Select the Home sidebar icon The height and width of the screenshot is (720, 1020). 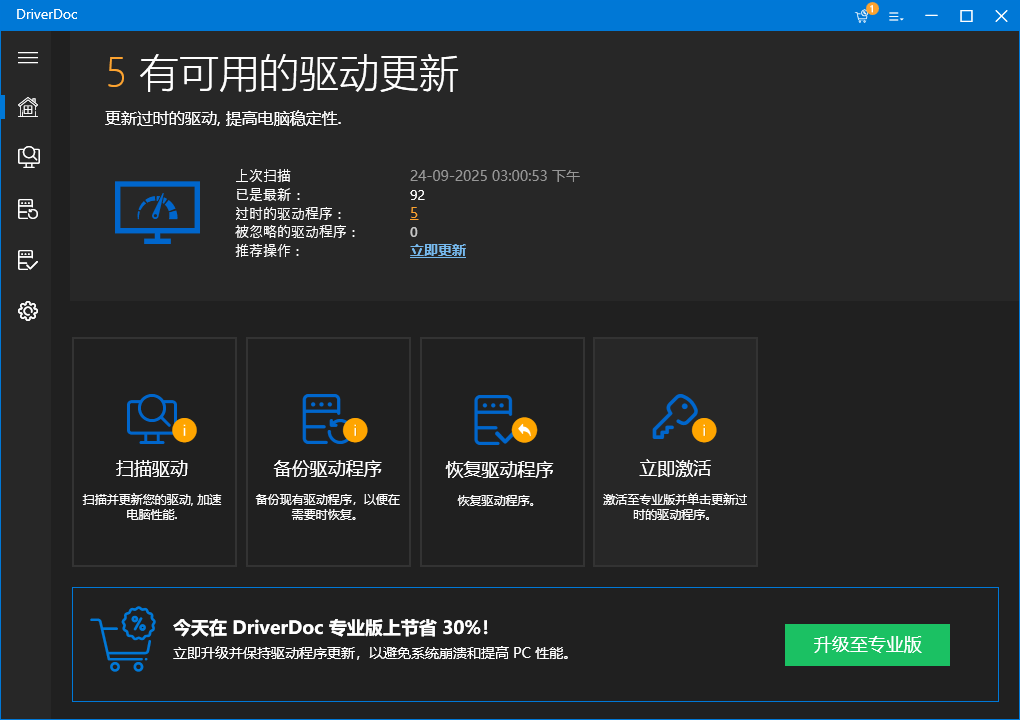coord(28,106)
